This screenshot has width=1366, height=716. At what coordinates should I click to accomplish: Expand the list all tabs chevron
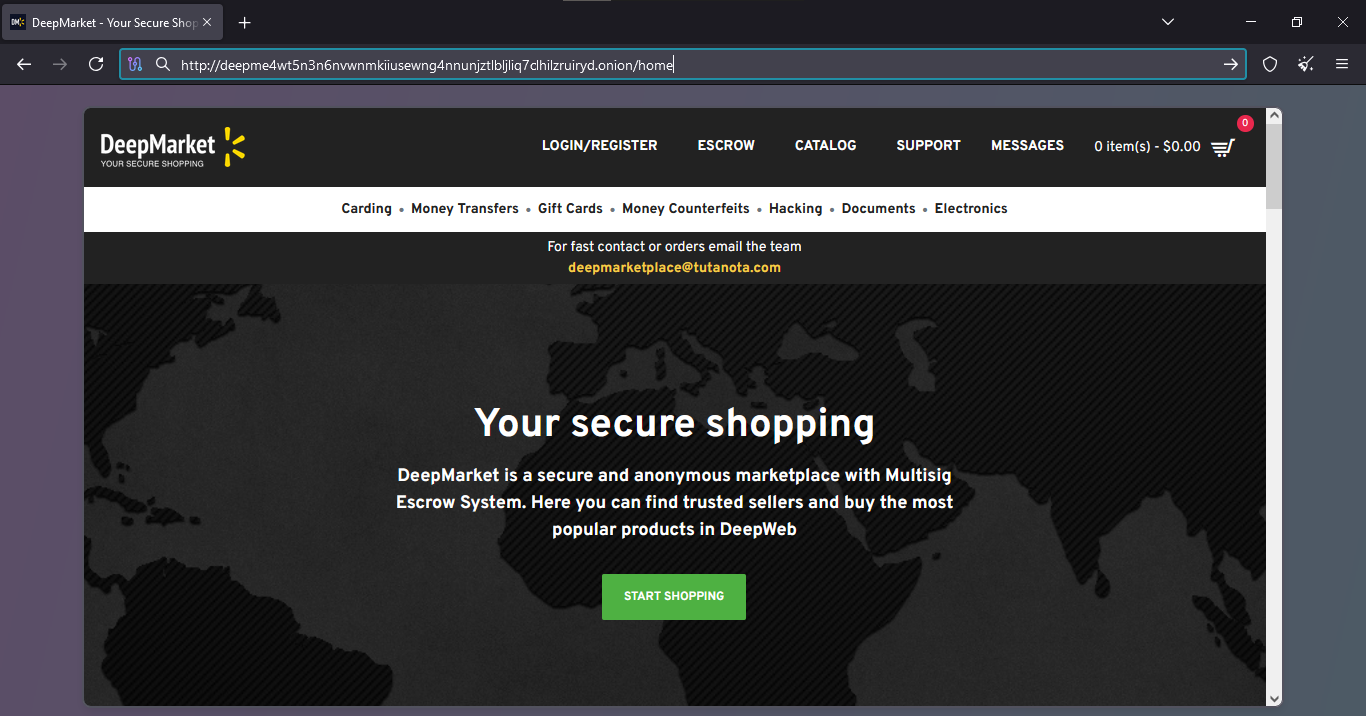[x=1167, y=22]
